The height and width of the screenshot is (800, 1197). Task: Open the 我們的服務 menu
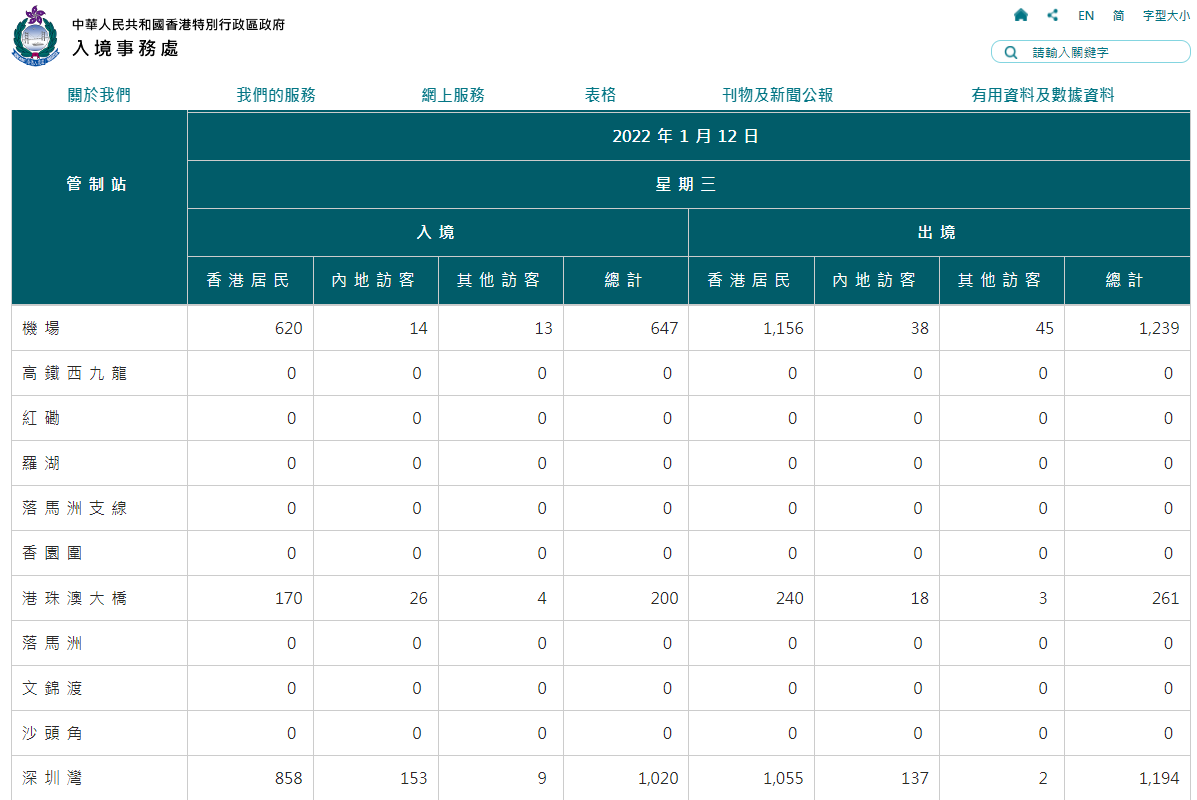(276, 95)
